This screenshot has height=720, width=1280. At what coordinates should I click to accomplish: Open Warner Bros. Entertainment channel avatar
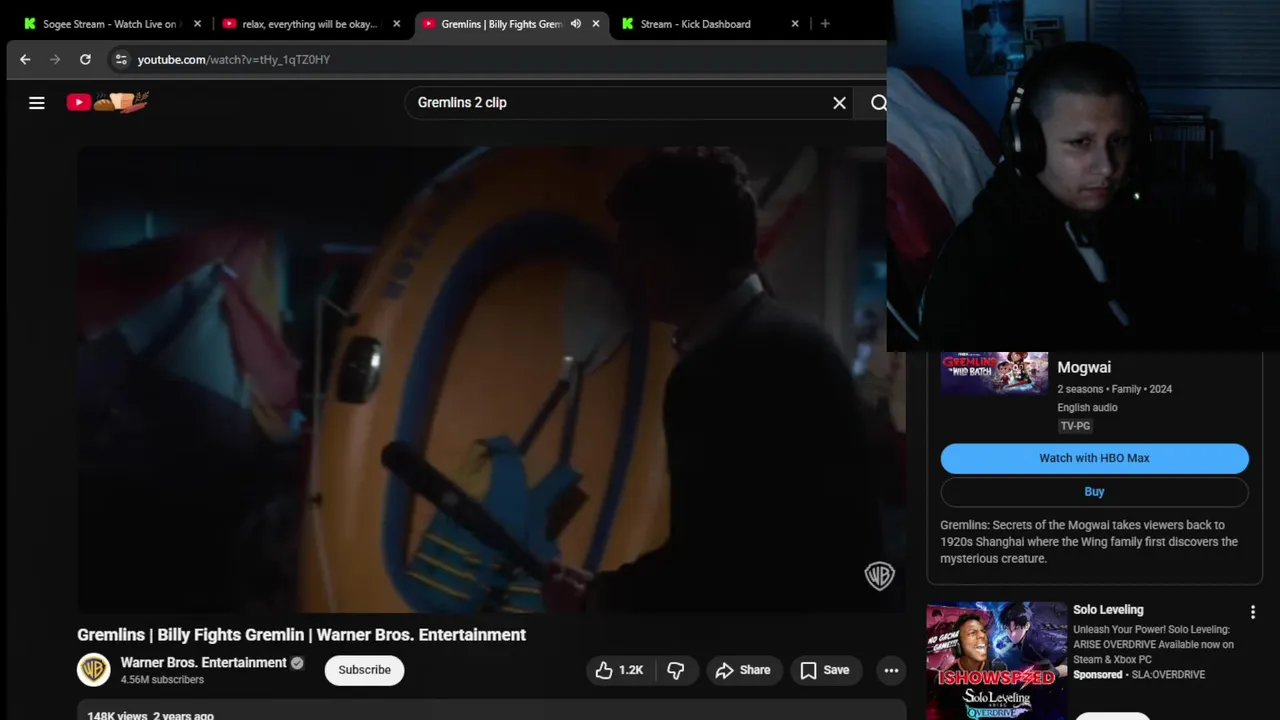pyautogui.click(x=94, y=670)
